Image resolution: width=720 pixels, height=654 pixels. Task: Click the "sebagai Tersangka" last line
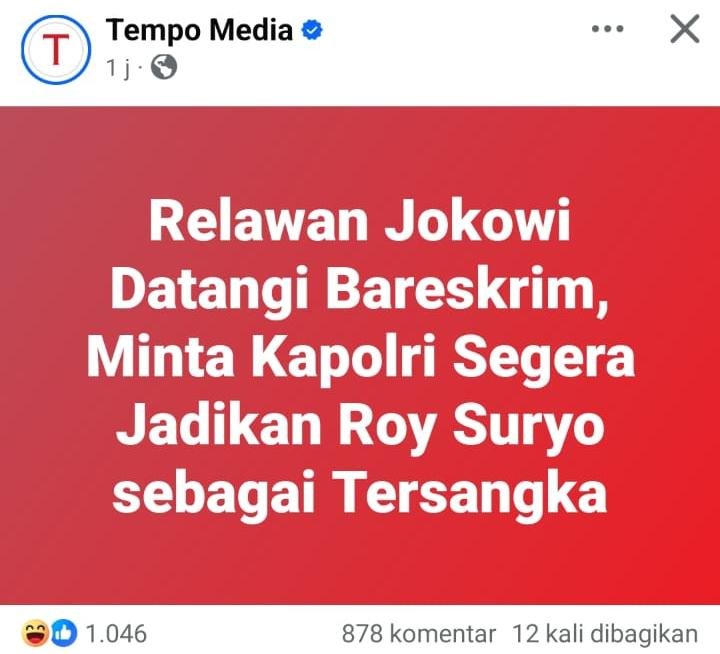point(360,496)
